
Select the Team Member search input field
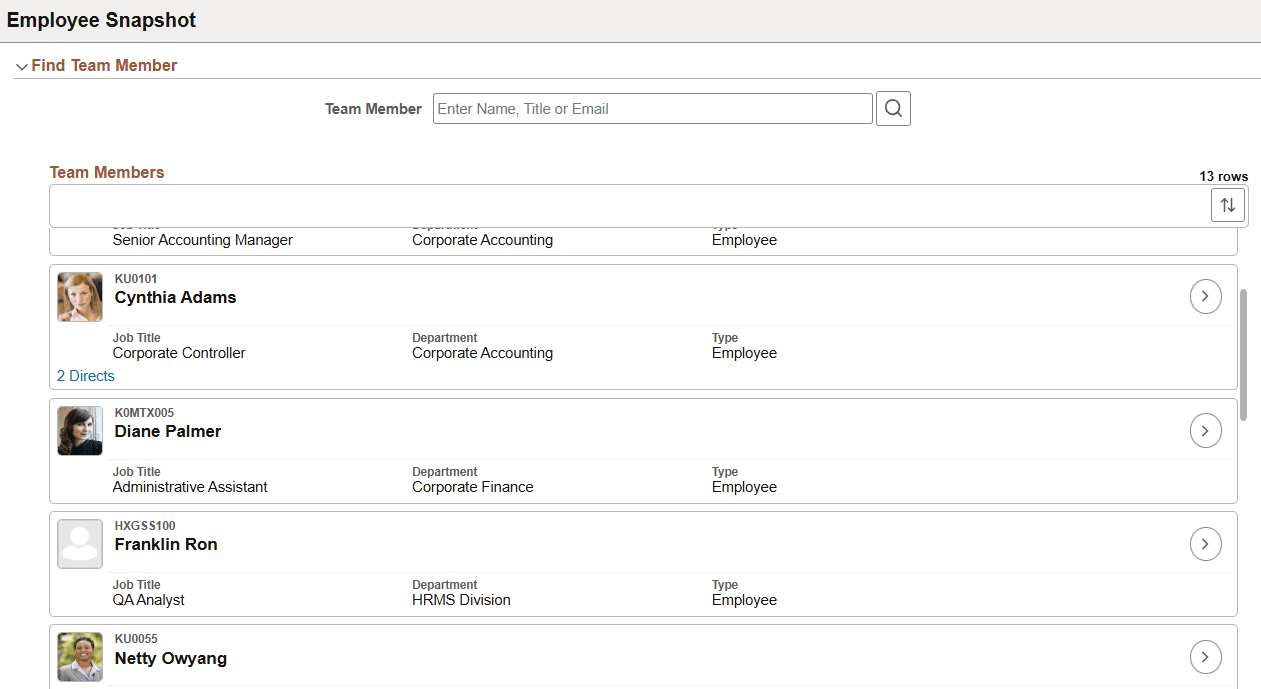[651, 108]
